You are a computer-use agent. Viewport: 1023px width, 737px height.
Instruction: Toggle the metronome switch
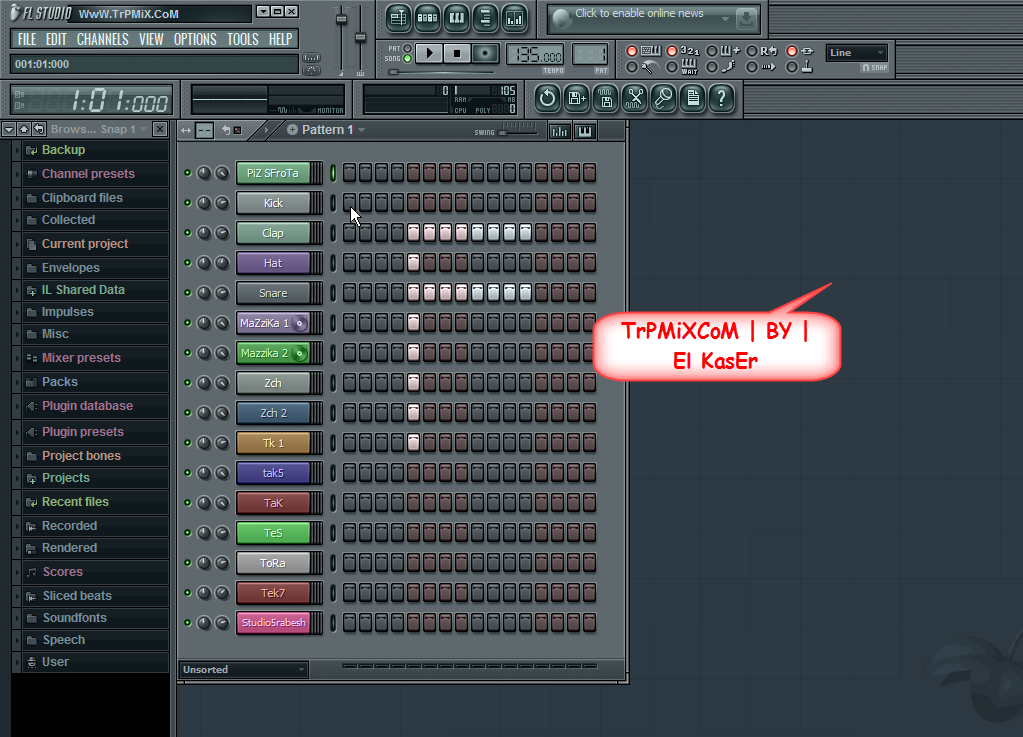[x=632, y=67]
